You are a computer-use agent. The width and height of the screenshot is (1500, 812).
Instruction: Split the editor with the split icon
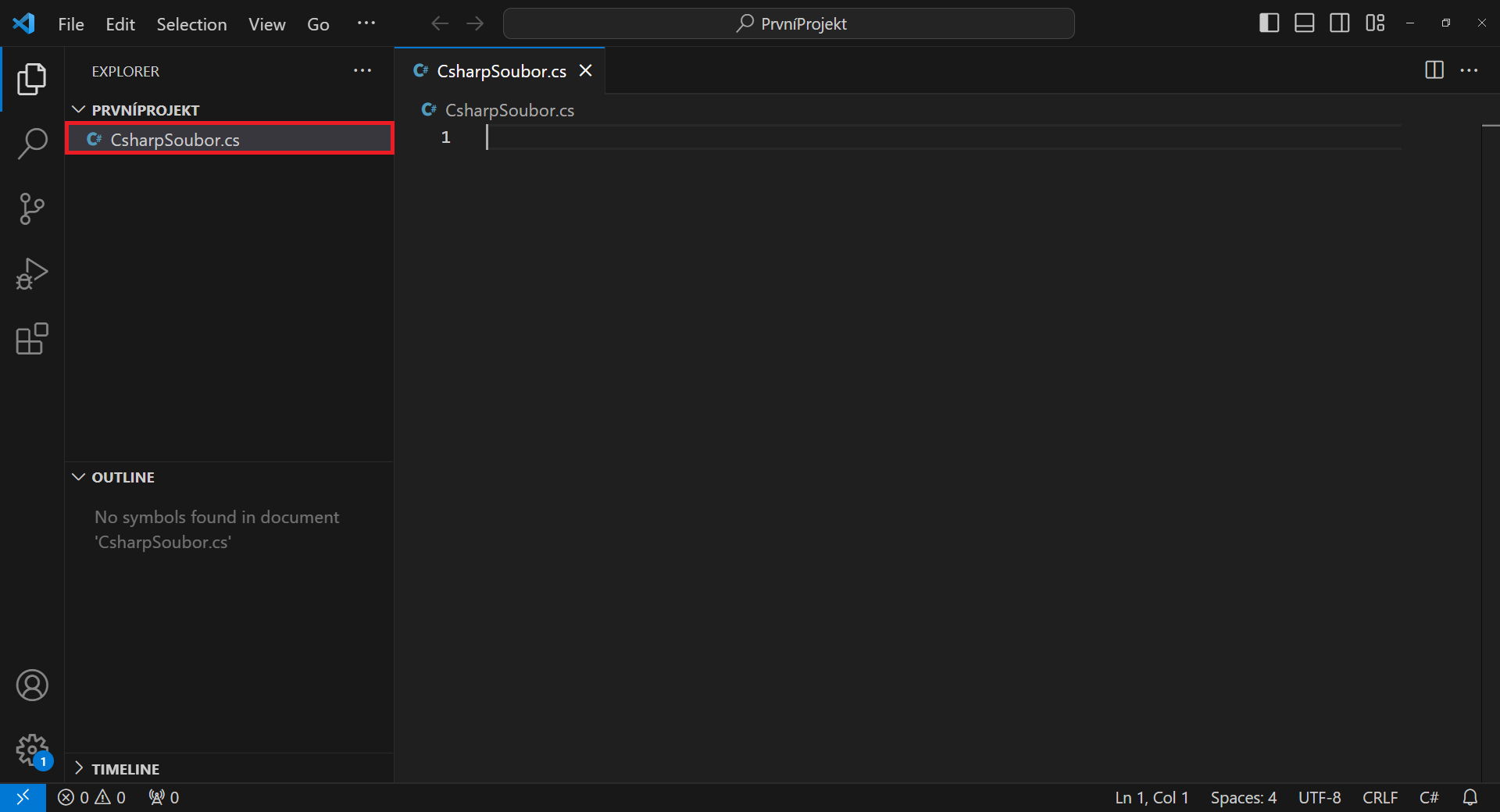click(1434, 70)
